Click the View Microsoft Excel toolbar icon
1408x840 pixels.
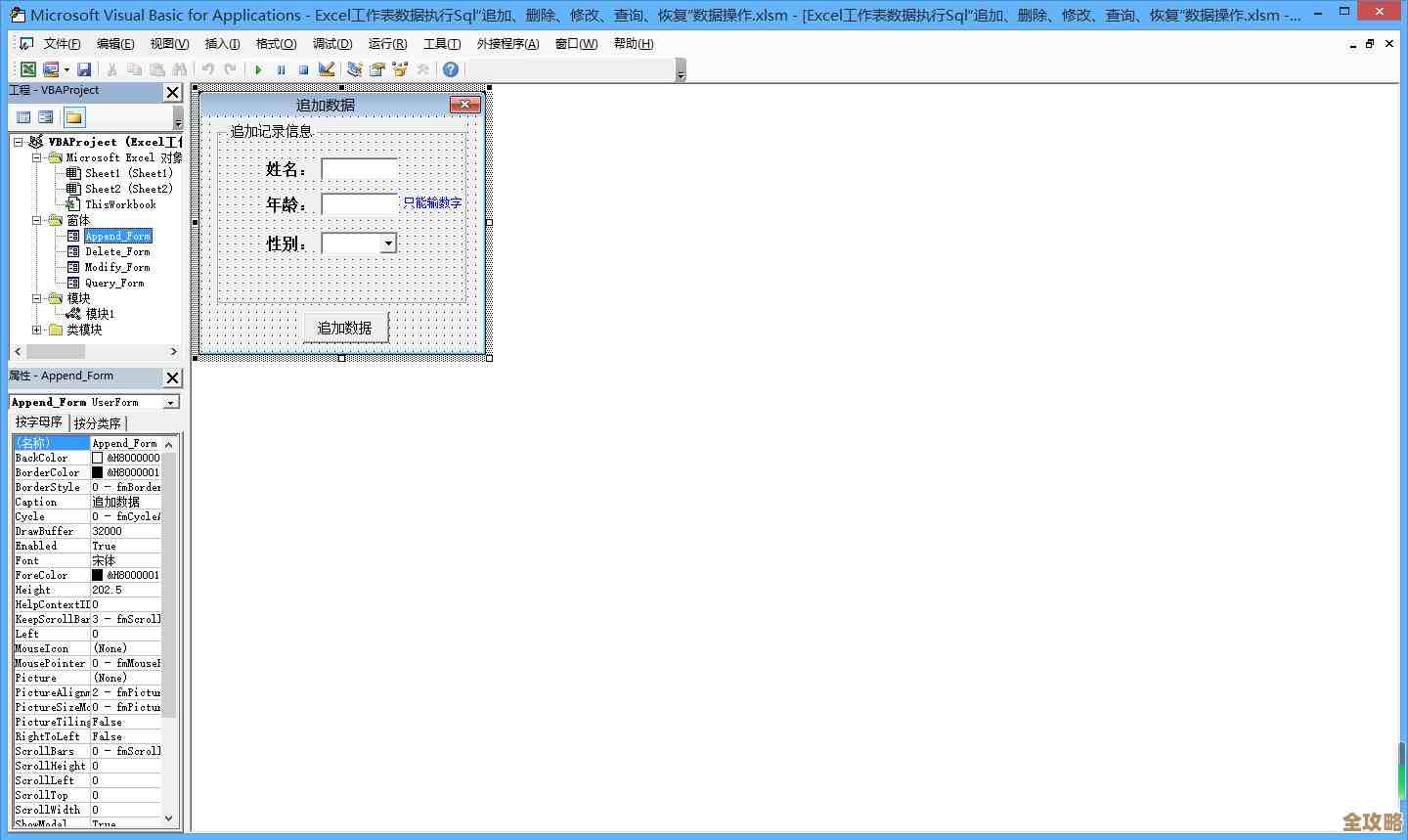pyautogui.click(x=28, y=69)
